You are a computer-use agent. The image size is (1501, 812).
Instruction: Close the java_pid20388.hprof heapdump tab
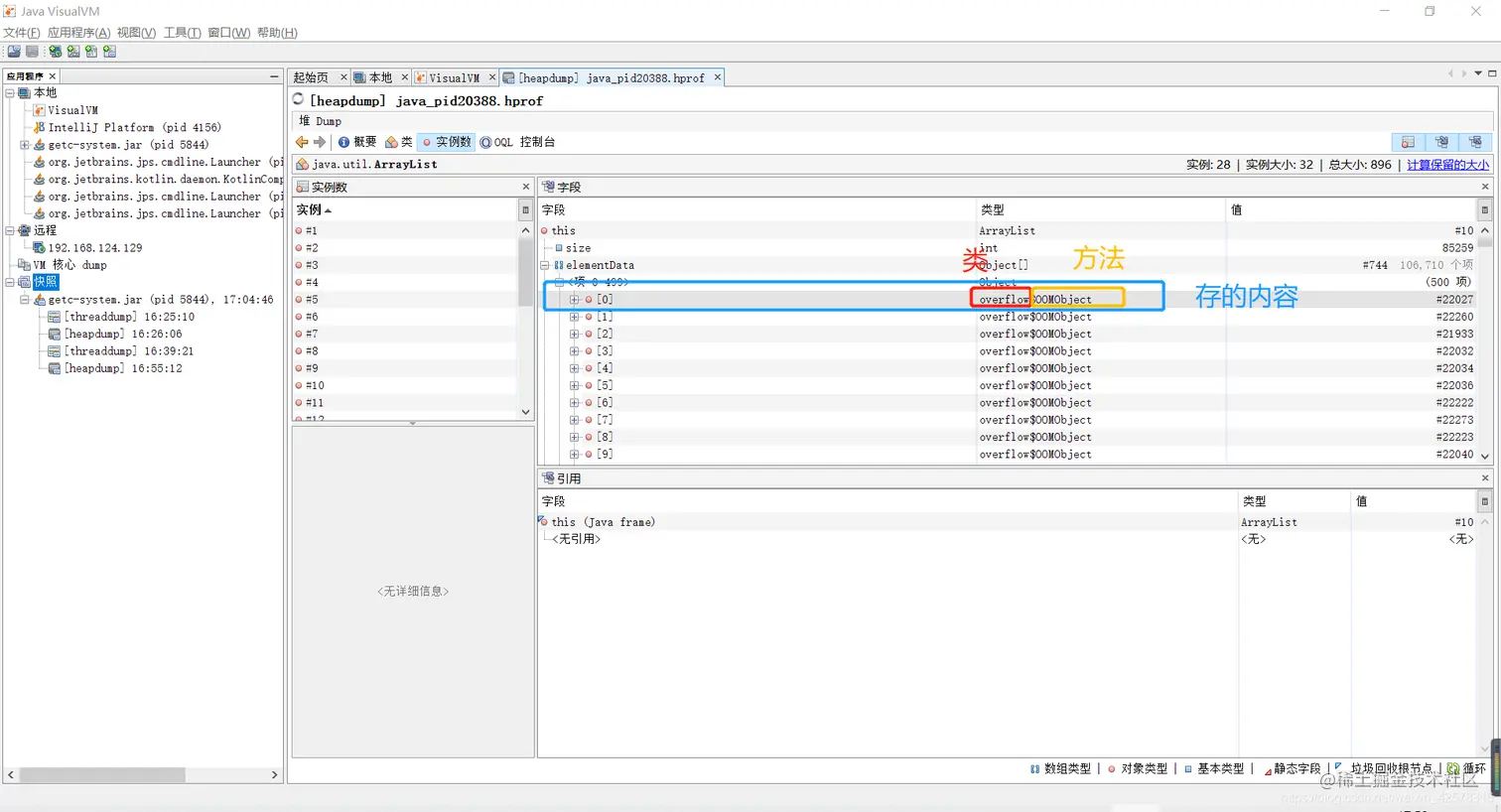pos(717,77)
